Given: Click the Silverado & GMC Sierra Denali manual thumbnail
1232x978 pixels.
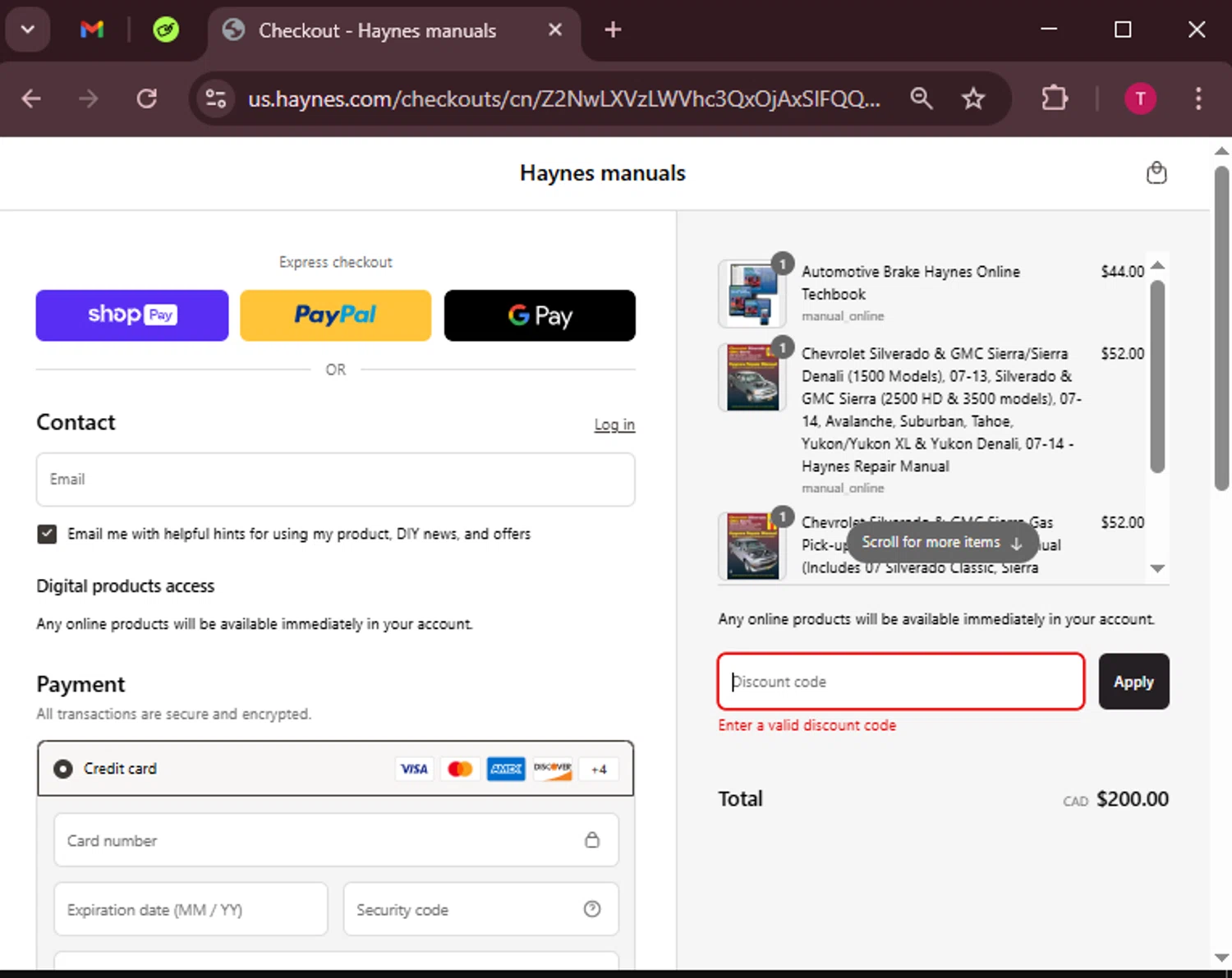Looking at the screenshot, I should (751, 378).
